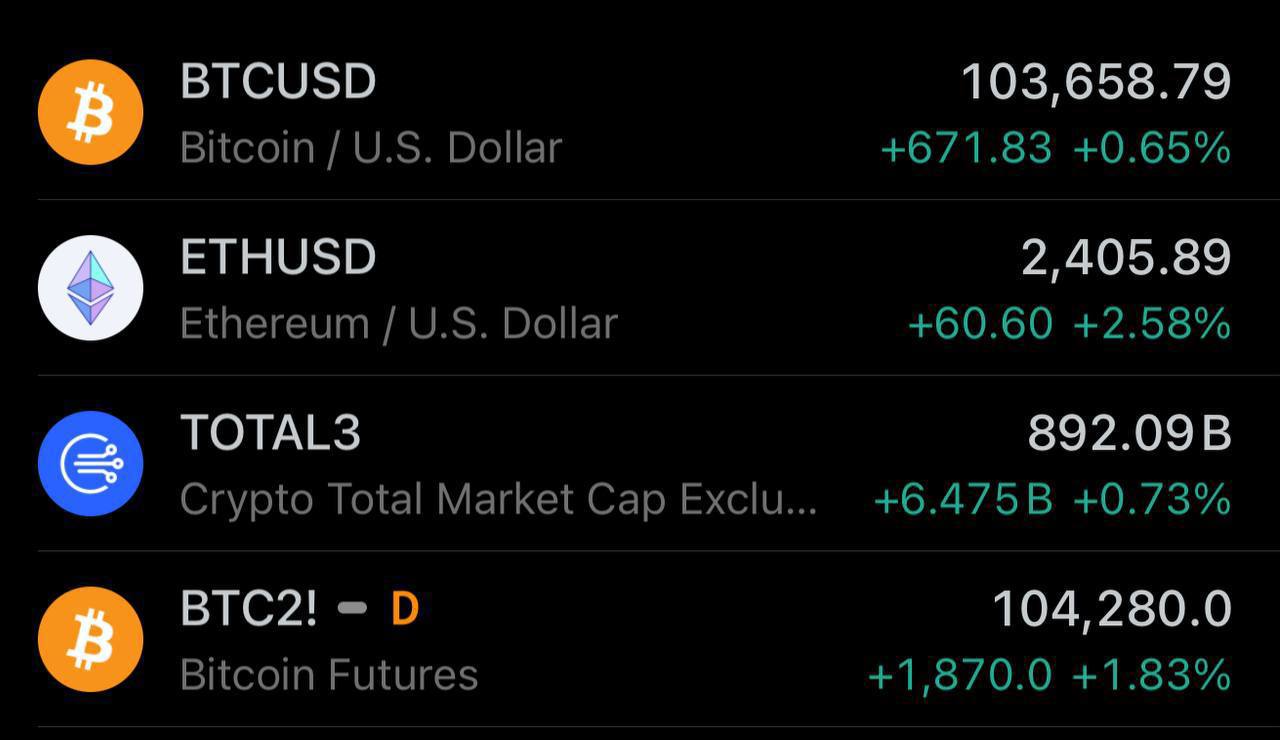This screenshot has width=1280, height=740.
Task: Tap the TOTAL3 value 892.09 B
Action: coord(1129,433)
